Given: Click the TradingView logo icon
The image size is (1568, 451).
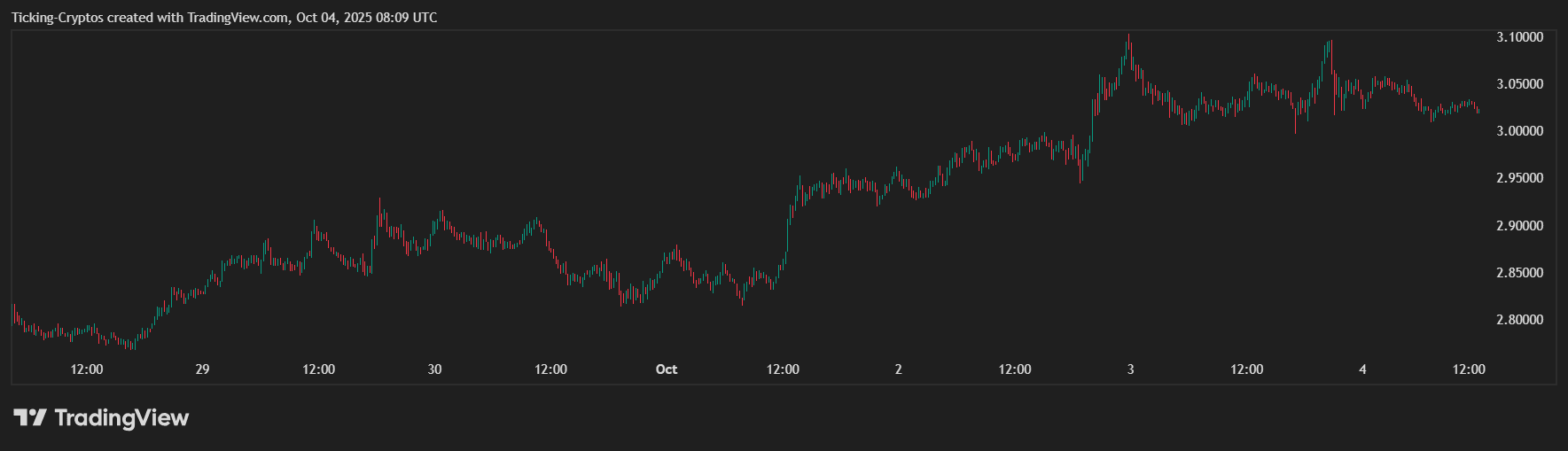Looking at the screenshot, I should [x=29, y=417].
